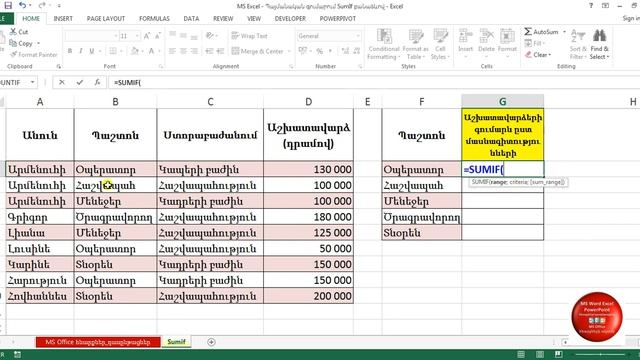Open Cell Styles gallery
Image resolution: width=640 pixels, height=360 pixels.
(x=440, y=44)
